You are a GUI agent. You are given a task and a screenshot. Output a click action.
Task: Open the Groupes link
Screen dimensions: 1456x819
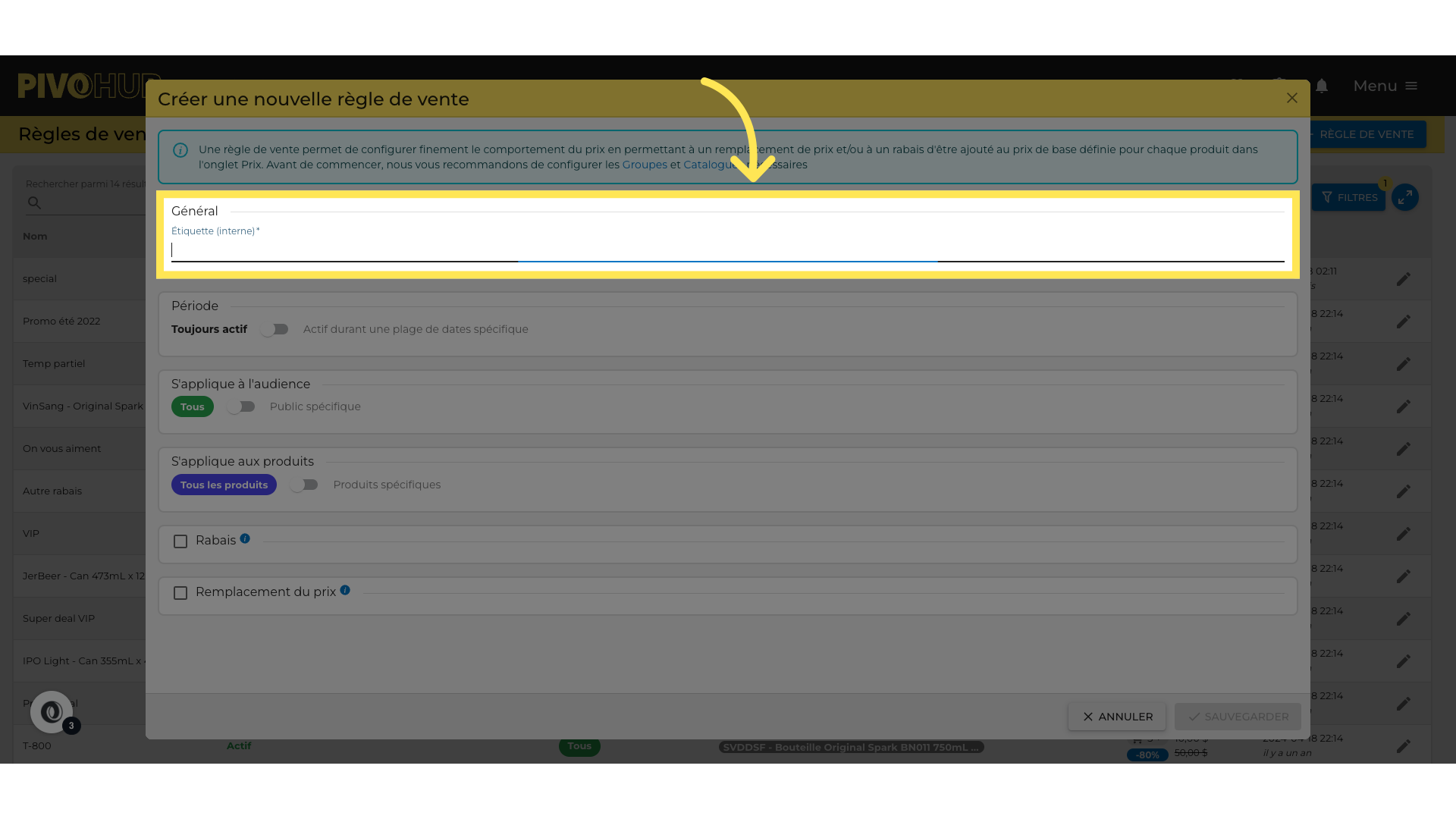click(x=645, y=165)
